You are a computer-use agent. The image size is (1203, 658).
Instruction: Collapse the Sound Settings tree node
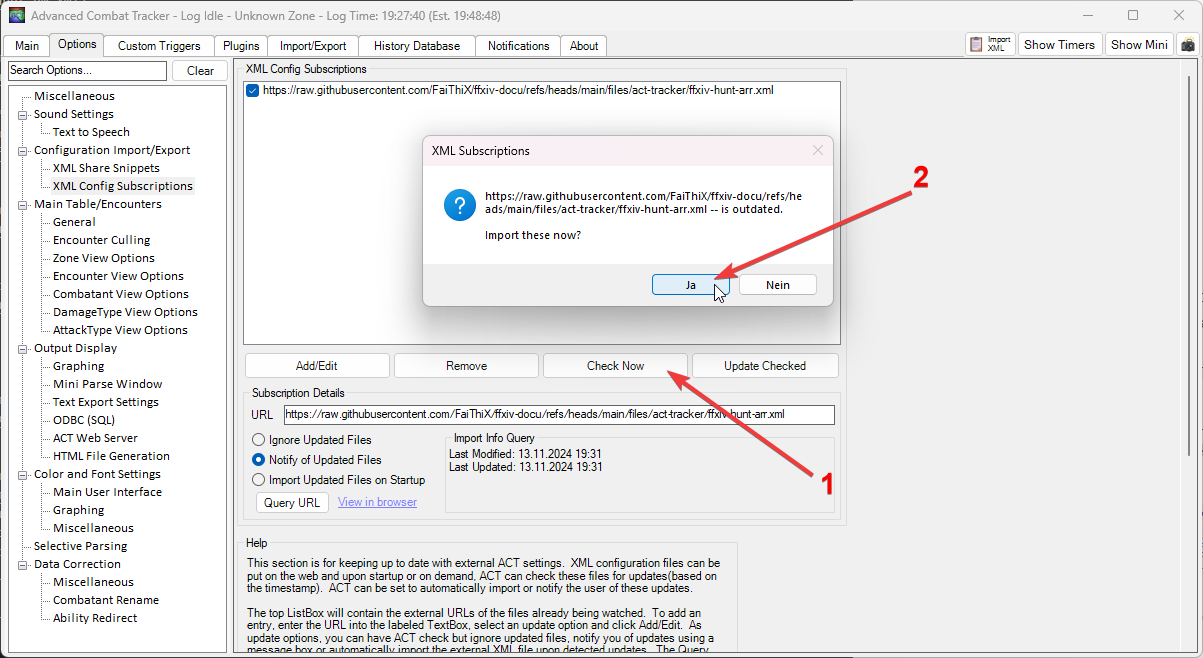(23, 114)
